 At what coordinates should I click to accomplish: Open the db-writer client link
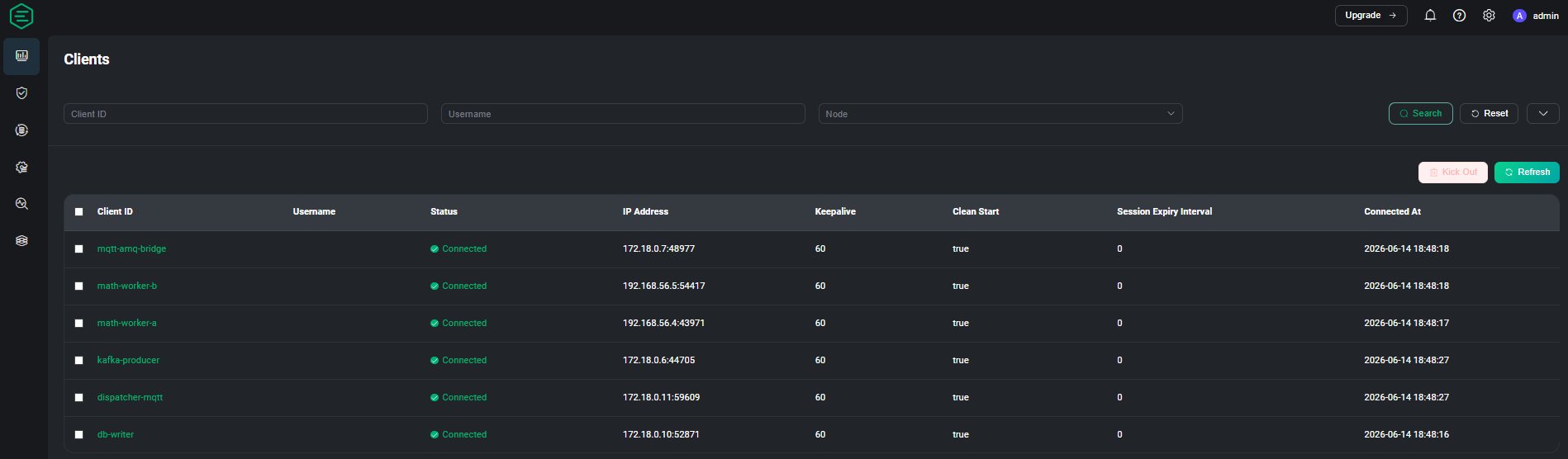tap(115, 435)
